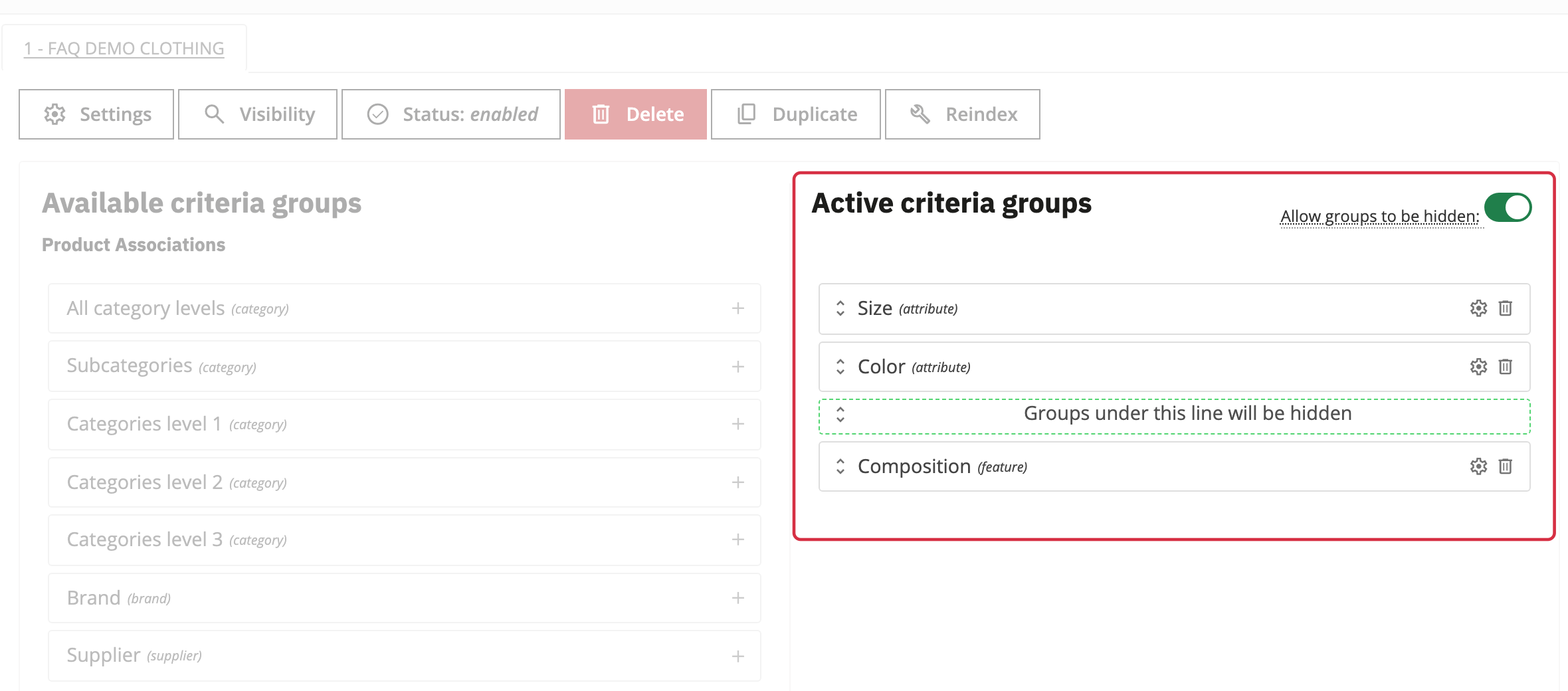The width and height of the screenshot is (1568, 691).
Task: Toggle Status: enabled button
Action: pos(451,114)
